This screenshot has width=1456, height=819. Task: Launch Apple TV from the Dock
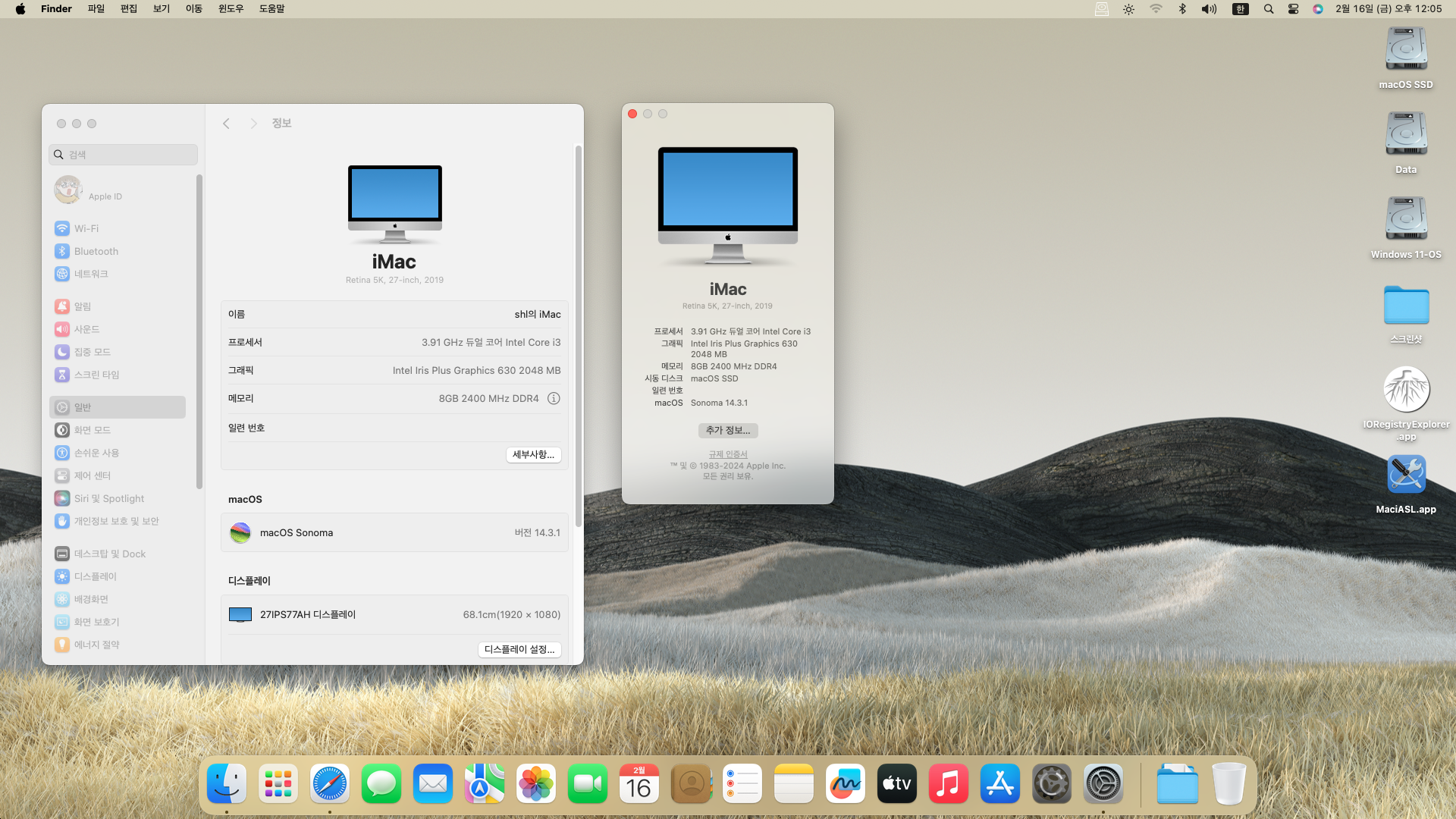[x=897, y=784]
